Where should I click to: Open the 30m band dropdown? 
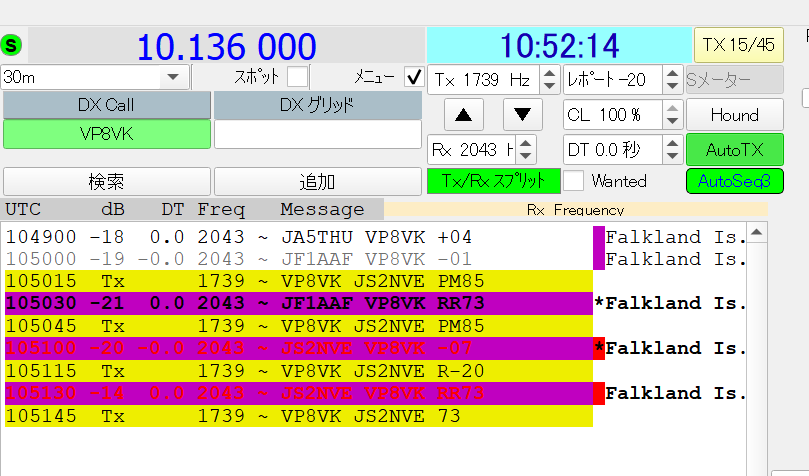click(x=95, y=77)
